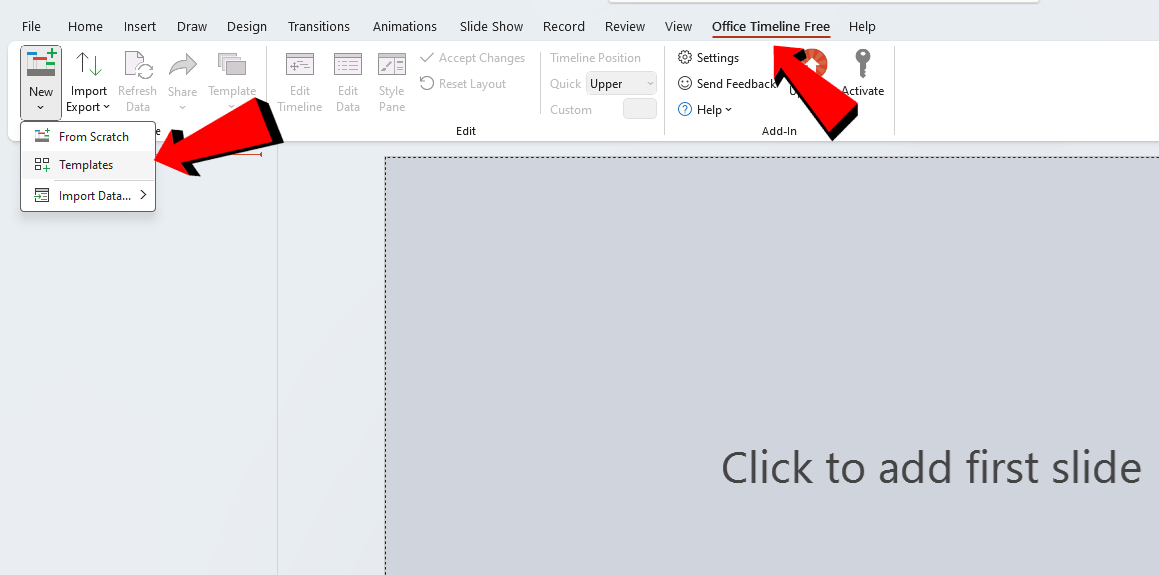
Task: Switch to the Home tab
Action: point(85,27)
